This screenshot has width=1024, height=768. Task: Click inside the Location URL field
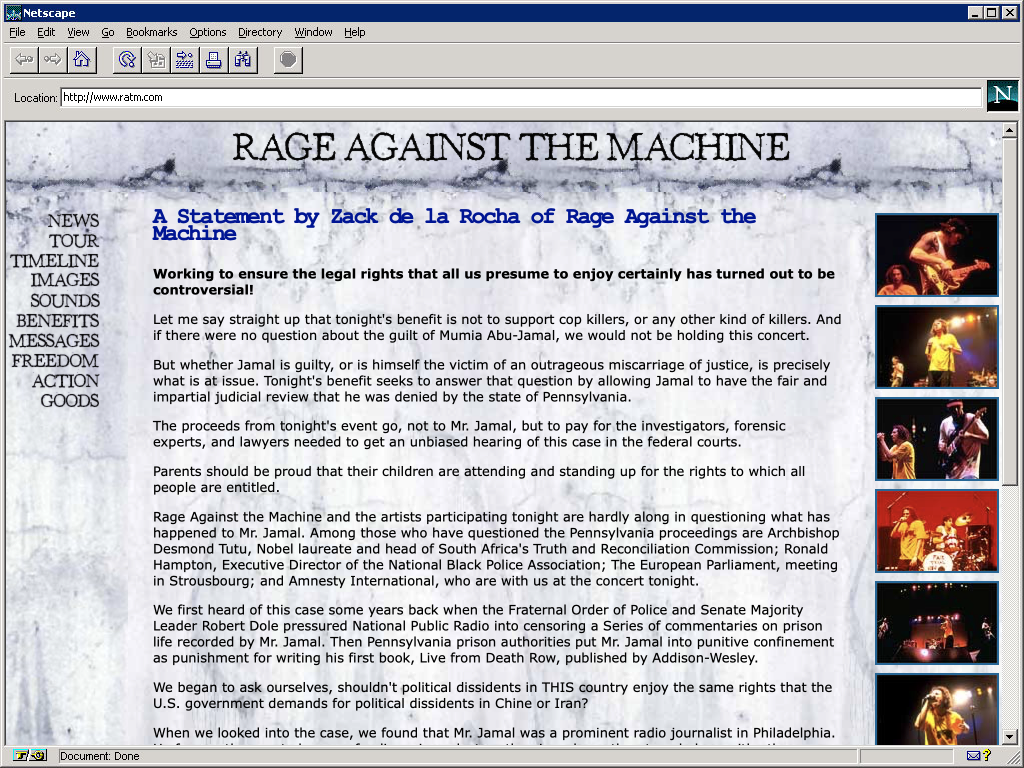point(400,98)
